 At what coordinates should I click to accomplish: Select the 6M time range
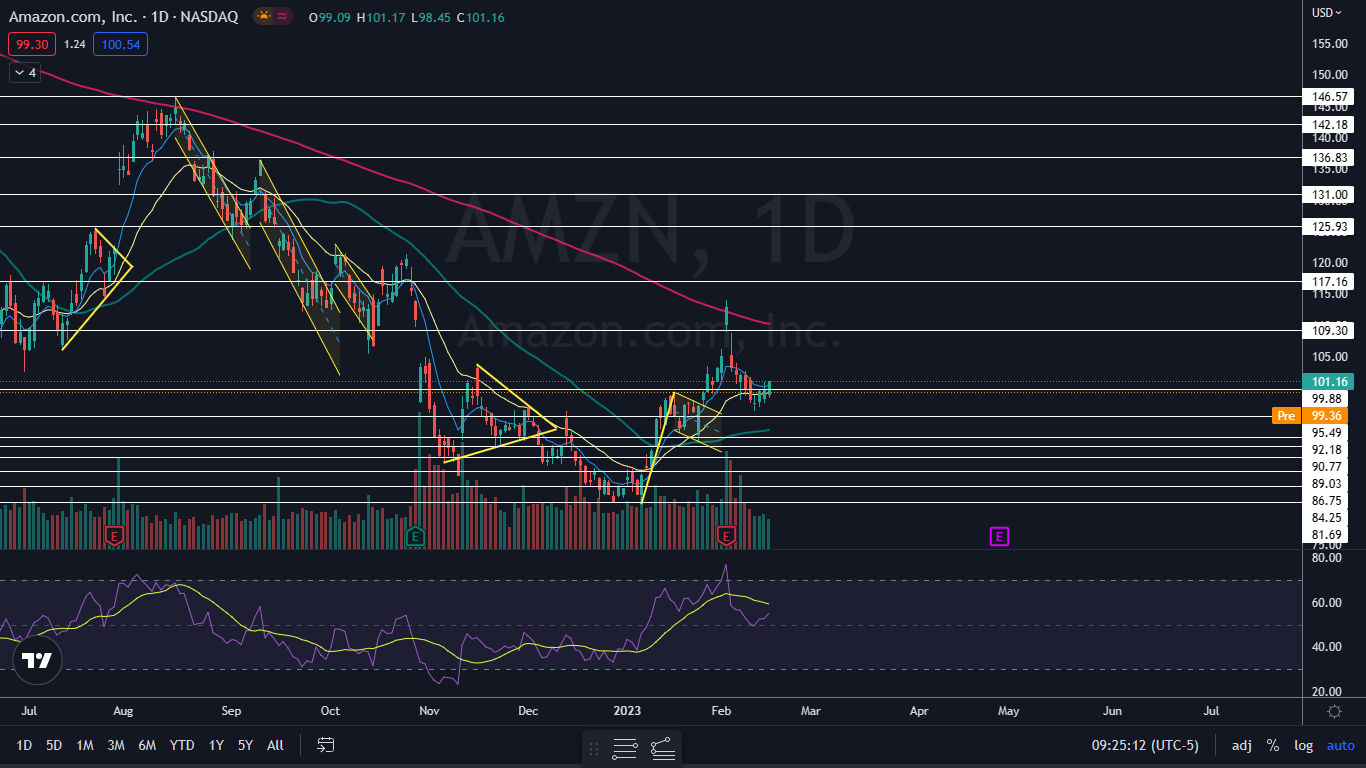tap(147, 745)
